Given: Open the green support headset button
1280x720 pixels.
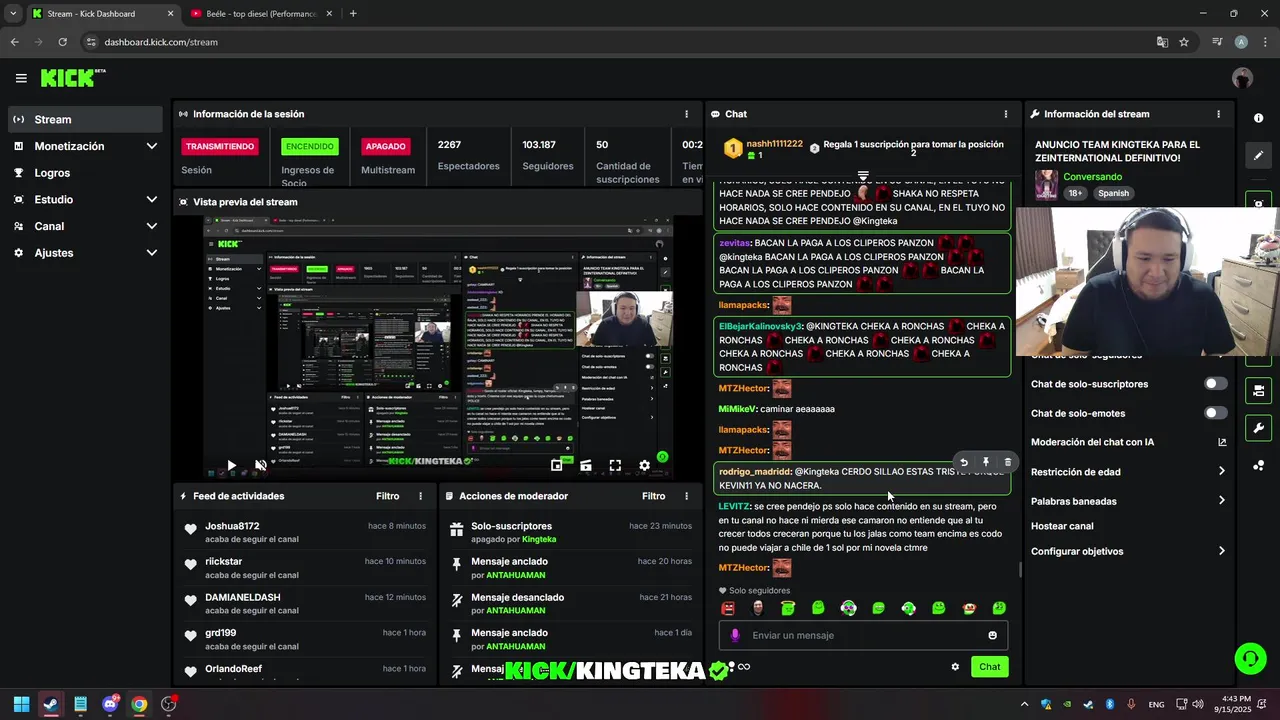Looking at the screenshot, I should [1250, 659].
